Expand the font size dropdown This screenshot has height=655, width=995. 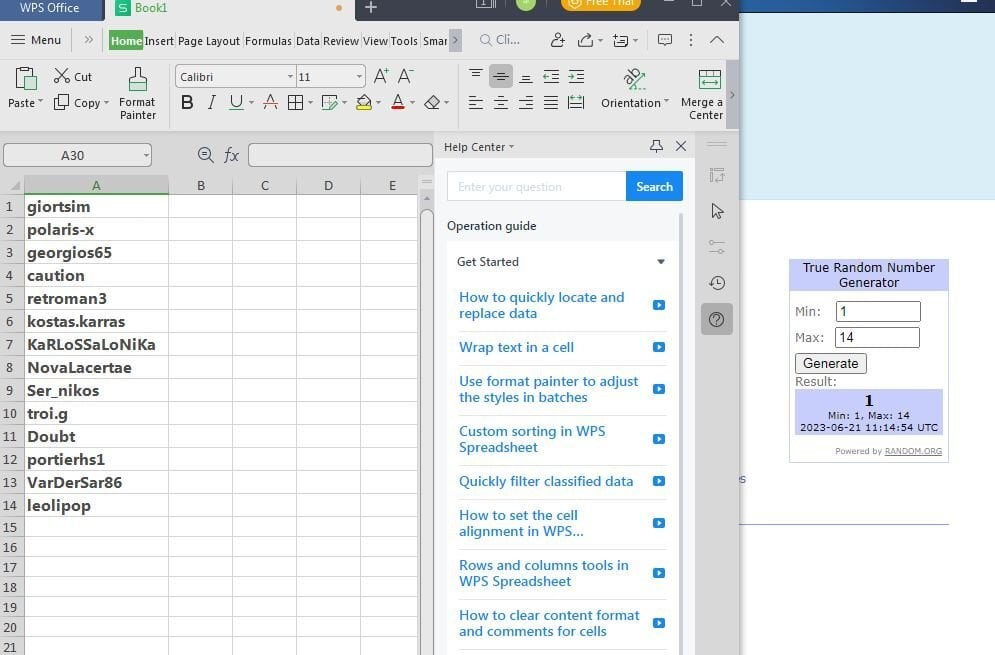tap(359, 77)
